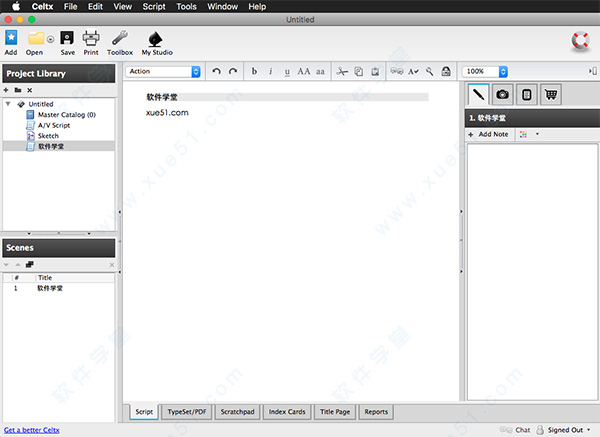Collapse the Untitled project tree
This screenshot has height=437, width=600.
(8, 104)
